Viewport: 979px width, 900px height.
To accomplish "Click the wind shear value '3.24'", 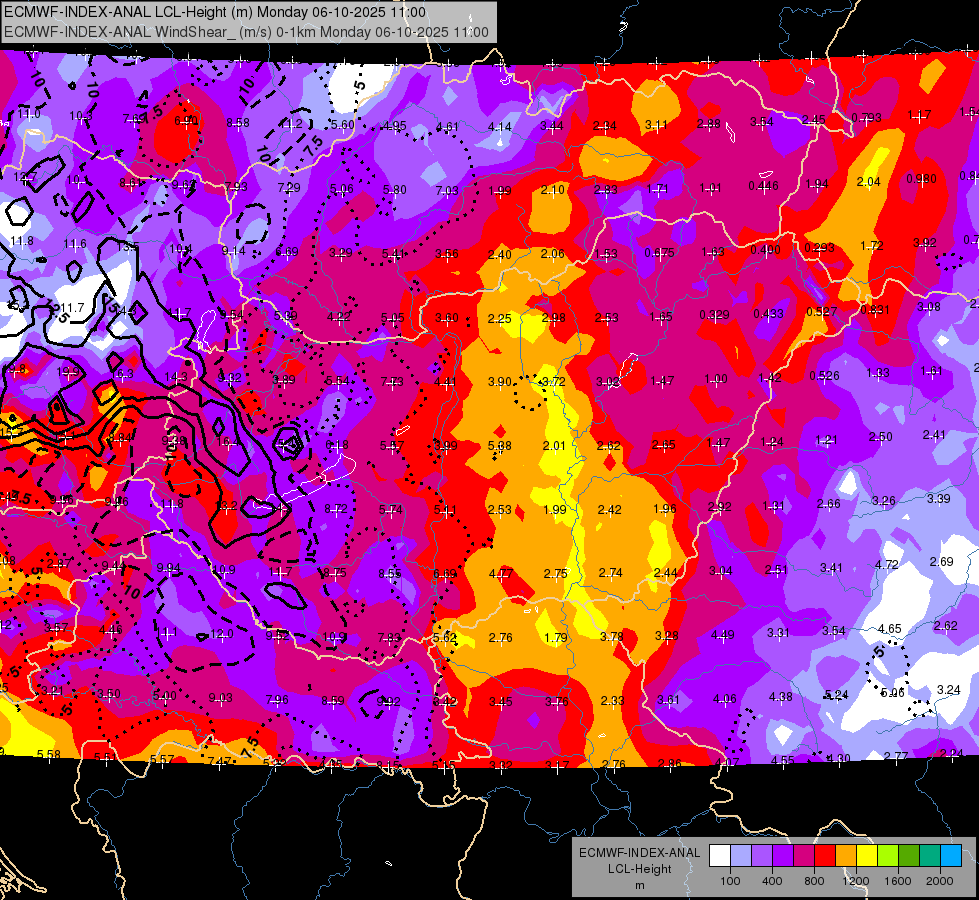I will (948, 690).
